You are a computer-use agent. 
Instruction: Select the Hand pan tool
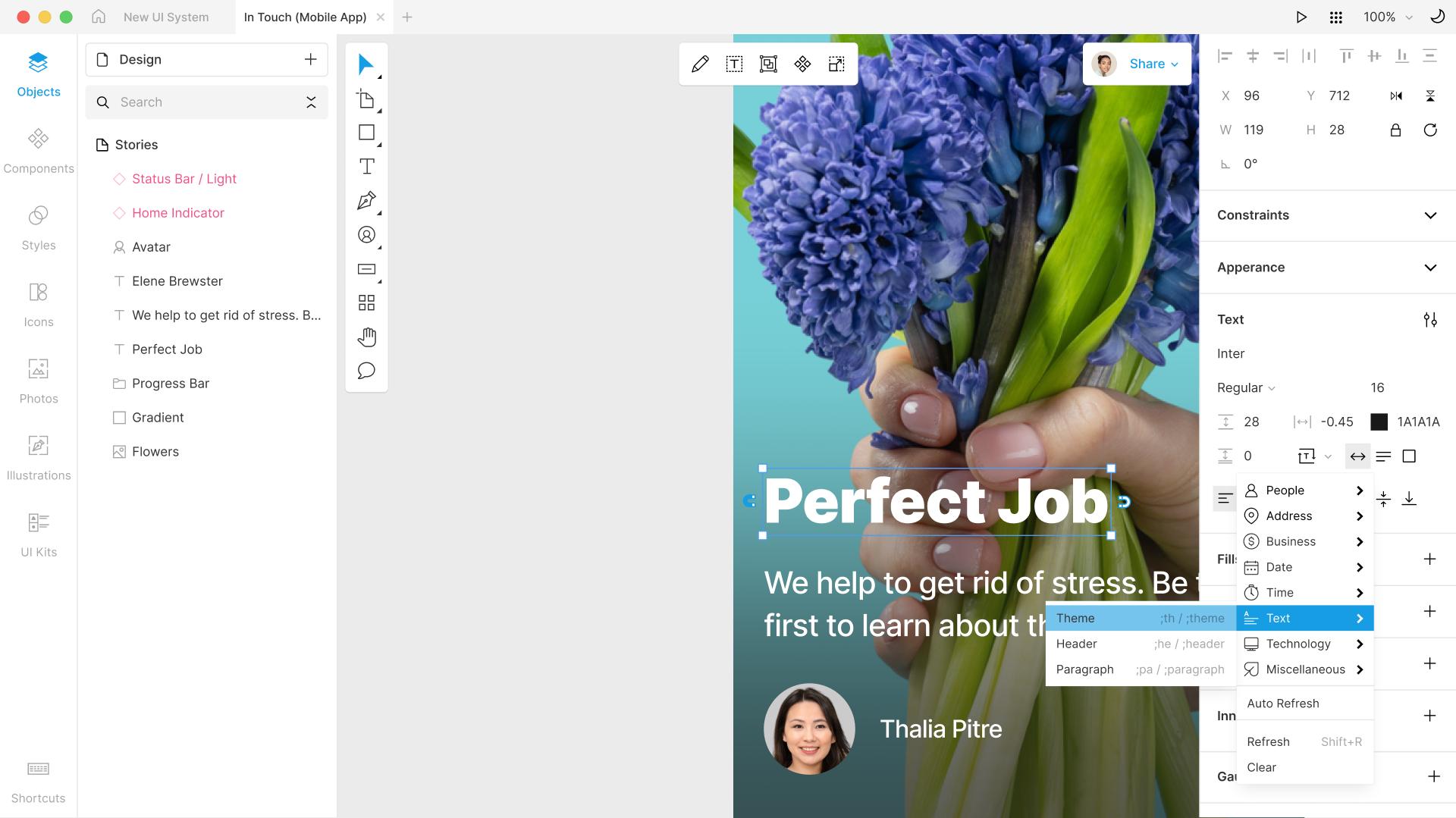point(366,337)
